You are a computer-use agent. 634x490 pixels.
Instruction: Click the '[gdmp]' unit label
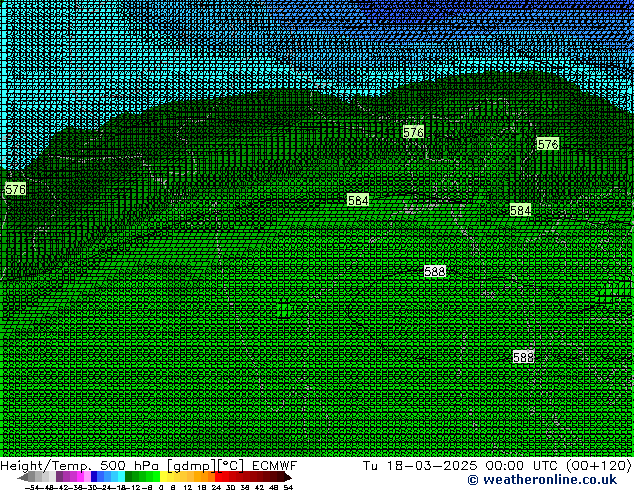tap(191, 466)
